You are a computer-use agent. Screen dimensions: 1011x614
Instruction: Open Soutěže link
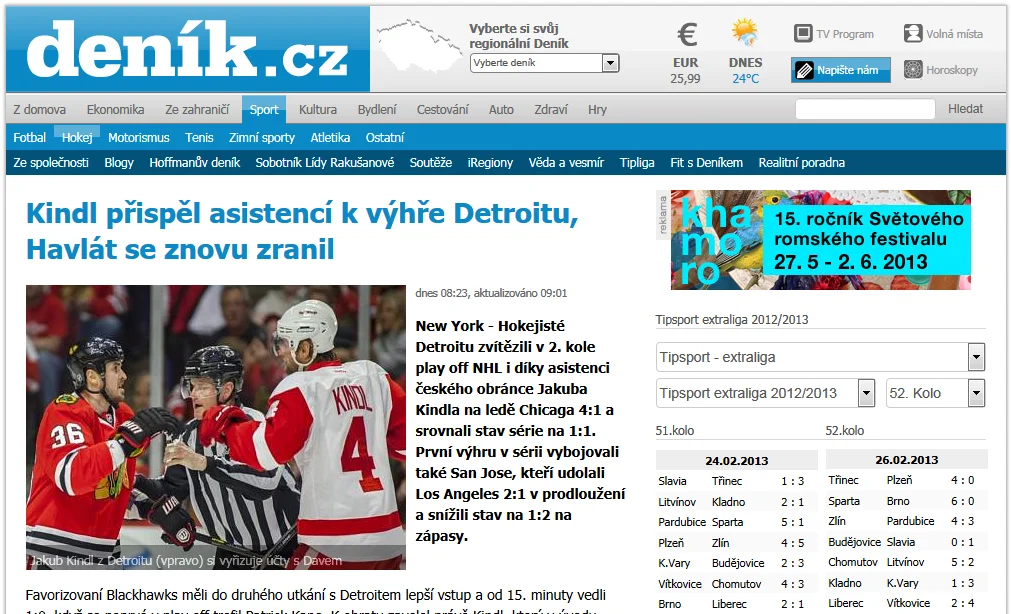(x=431, y=162)
